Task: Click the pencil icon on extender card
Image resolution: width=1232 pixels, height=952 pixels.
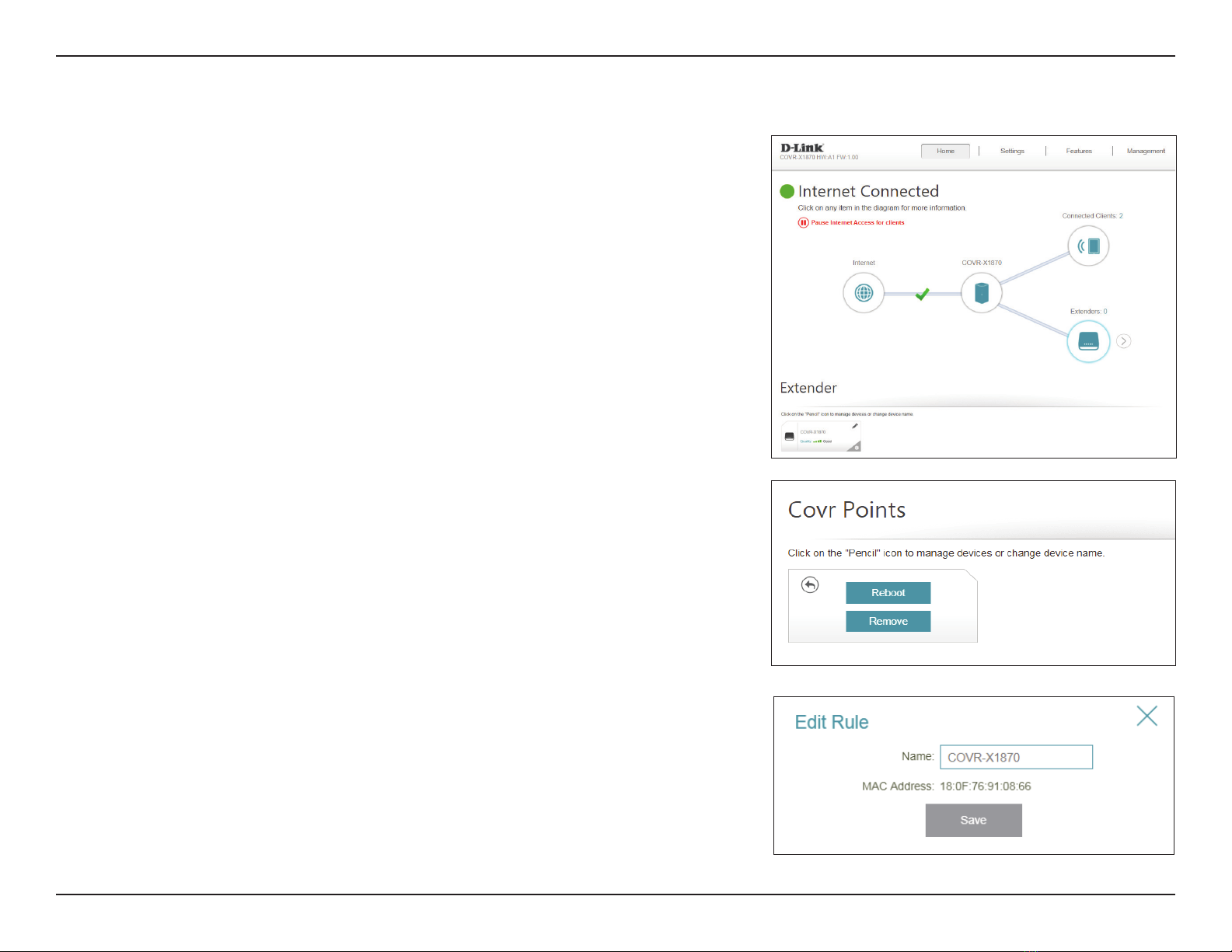Action: (855, 426)
